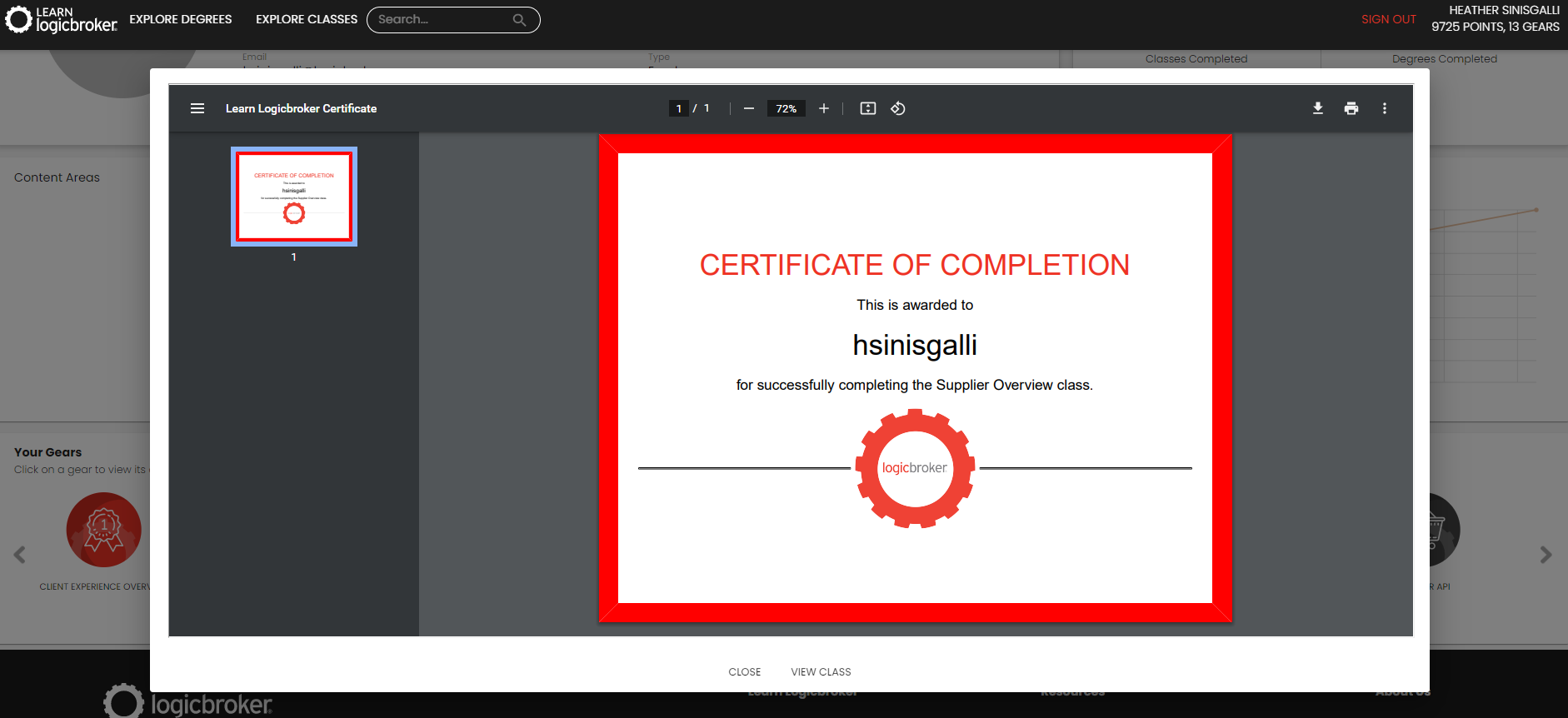This screenshot has width=1568, height=718.
Task: Click the page number field
Action: click(x=679, y=108)
